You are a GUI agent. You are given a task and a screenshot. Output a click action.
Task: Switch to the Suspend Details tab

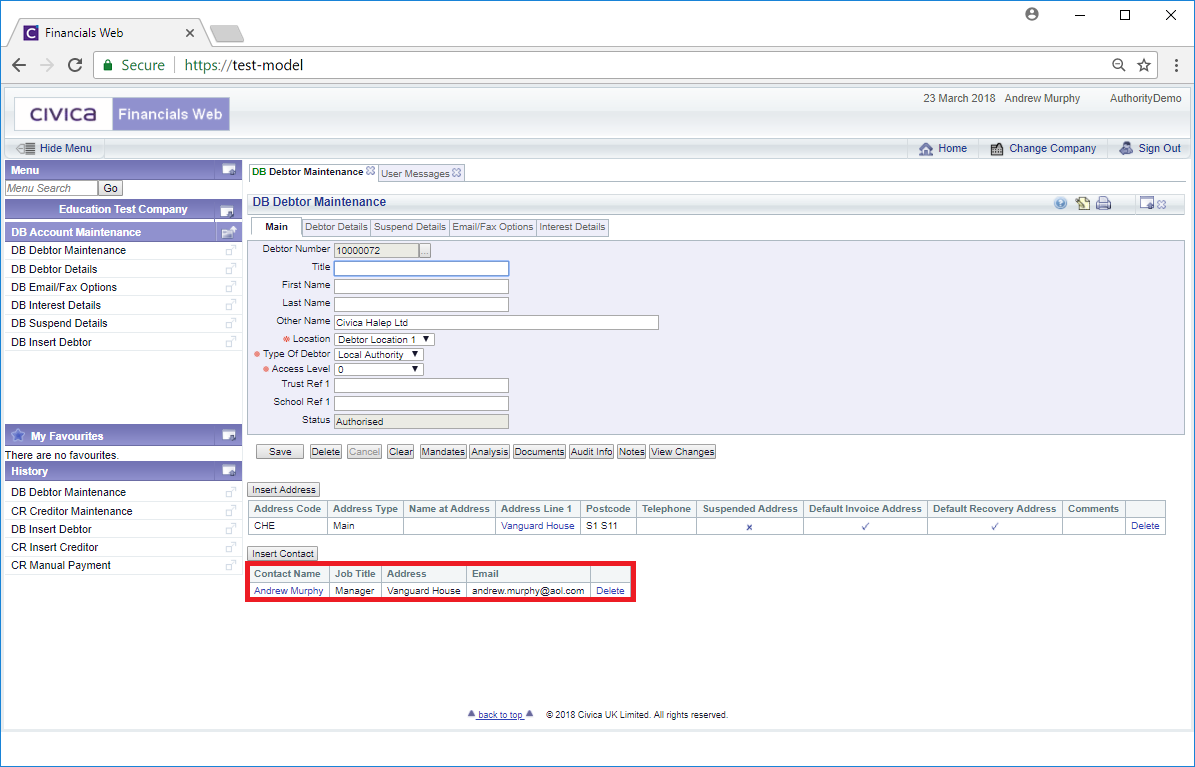coord(409,227)
